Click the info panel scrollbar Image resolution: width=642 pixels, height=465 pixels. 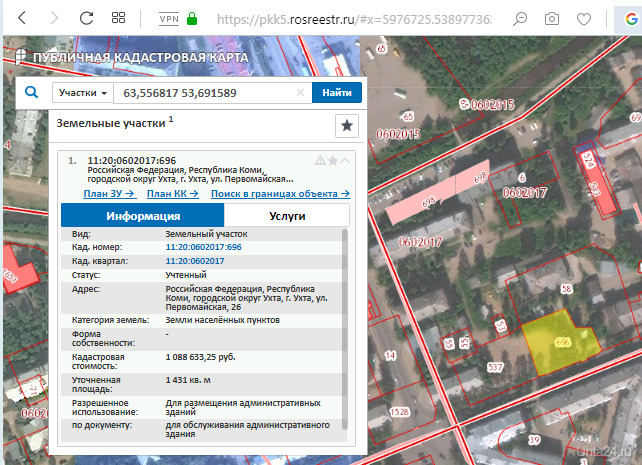[345, 330]
